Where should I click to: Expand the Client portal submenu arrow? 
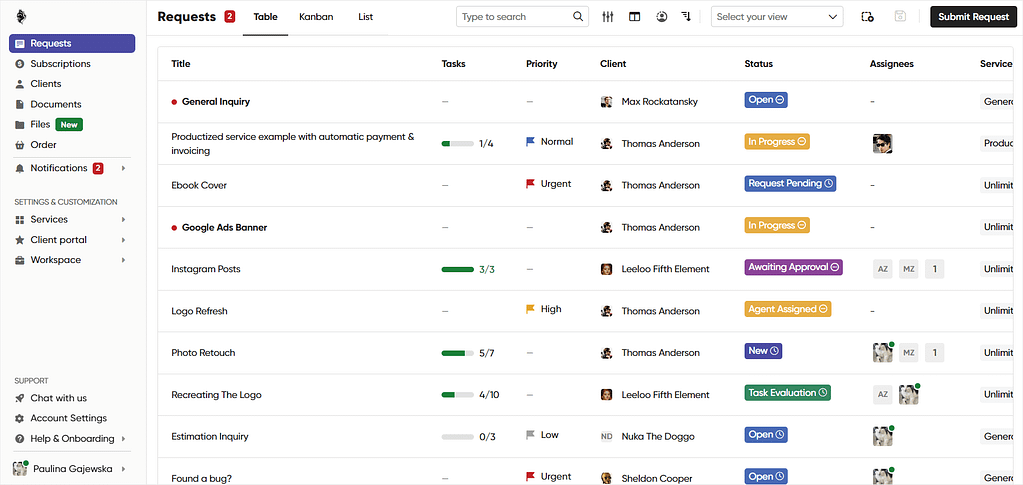click(x=123, y=240)
